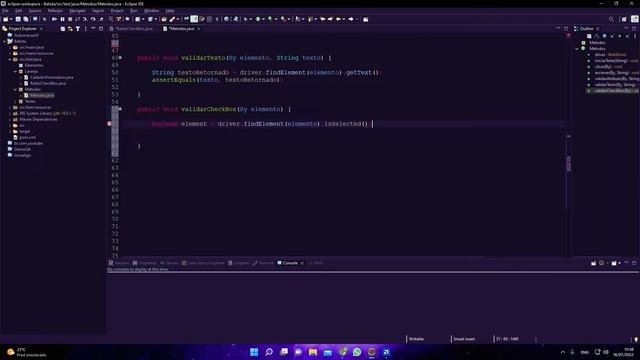The width and height of the screenshot is (640, 360).
Task: Open the File menu
Action: coord(5,11)
